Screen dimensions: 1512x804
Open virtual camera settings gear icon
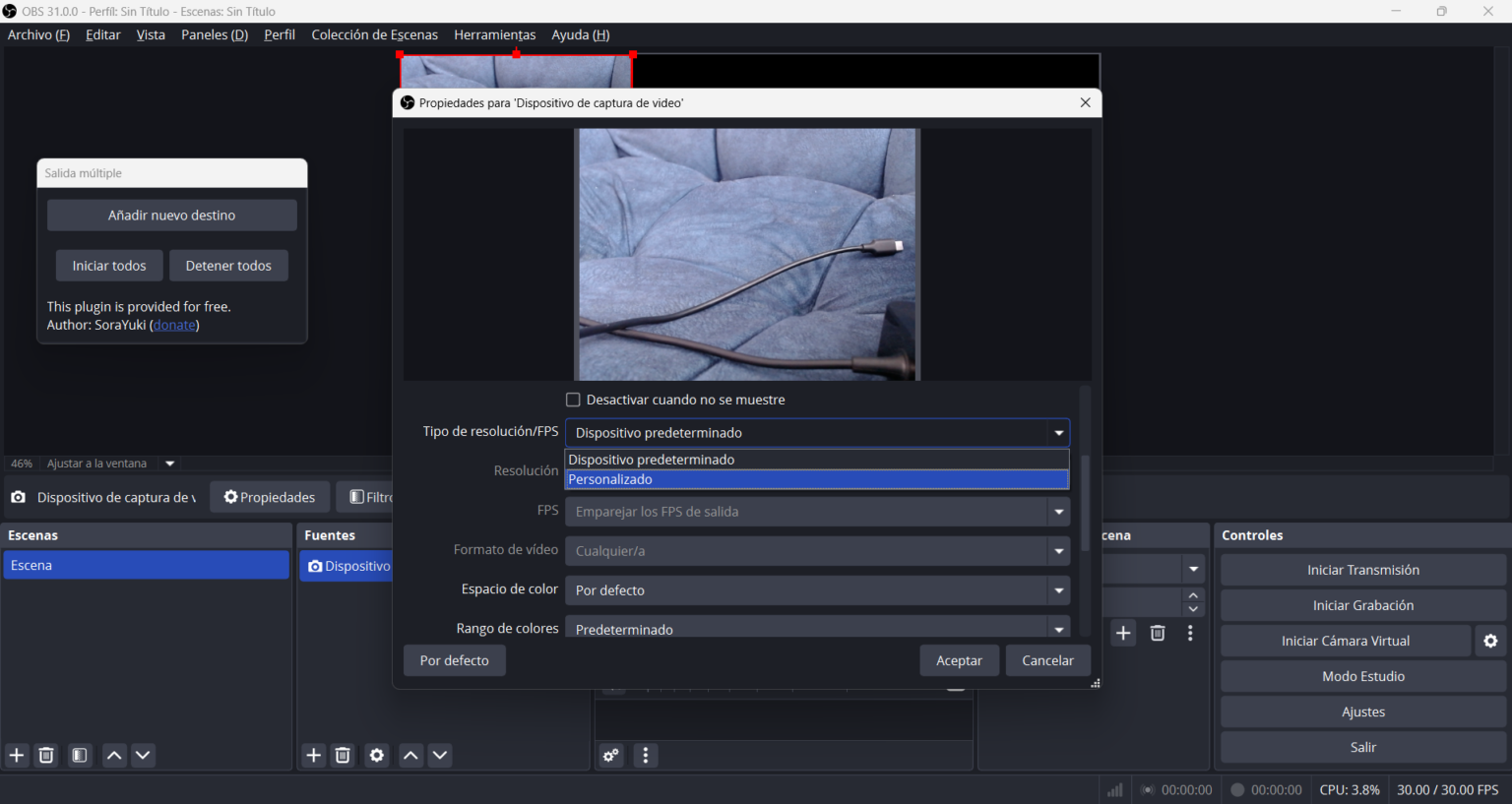tap(1490, 641)
